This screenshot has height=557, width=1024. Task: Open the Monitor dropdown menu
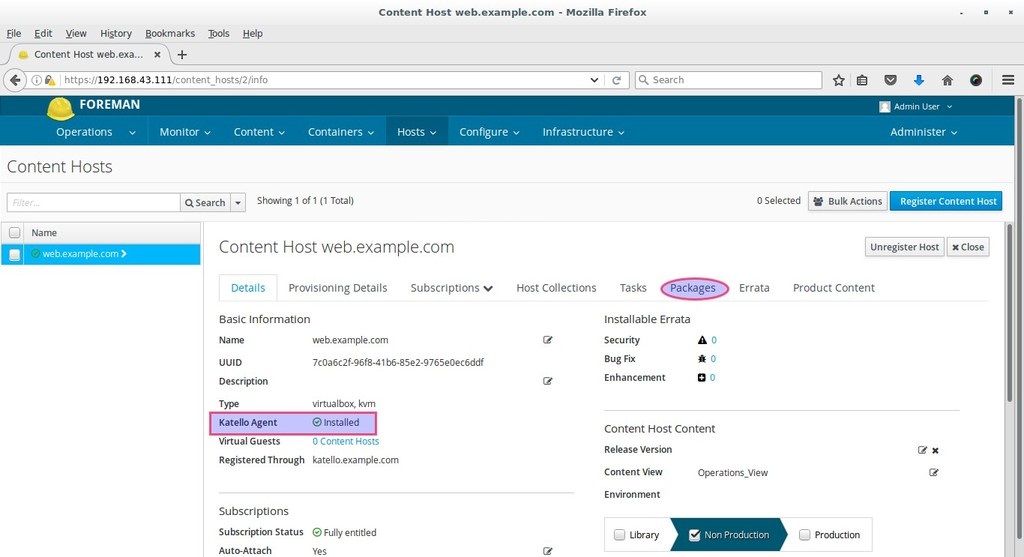pos(185,132)
